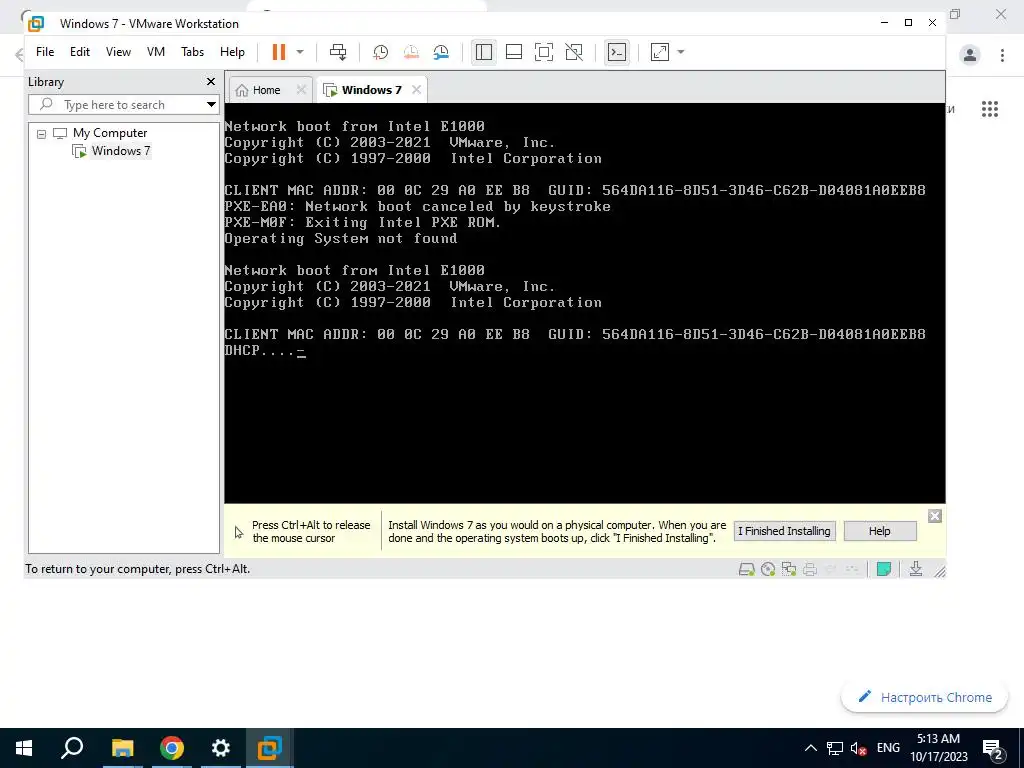Show hidden tray icons chevron

click(810, 748)
